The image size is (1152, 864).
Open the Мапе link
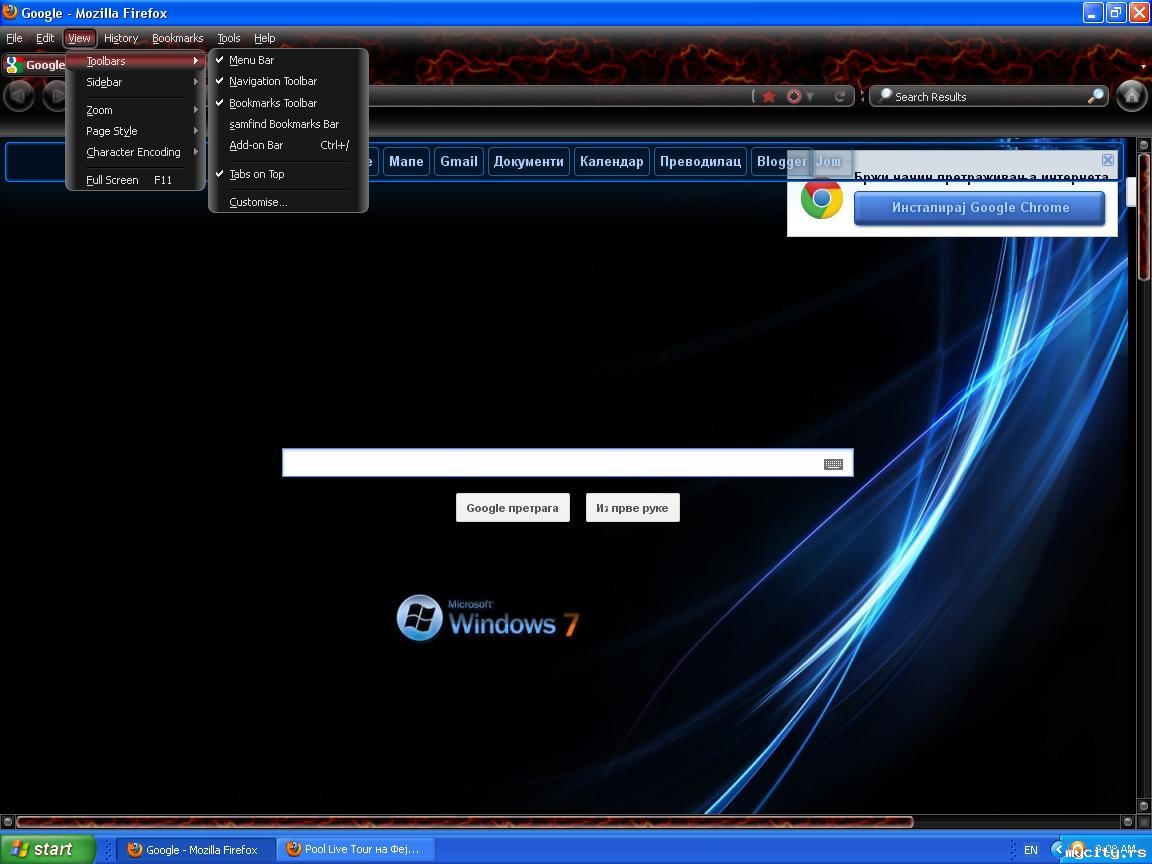[x=406, y=162]
